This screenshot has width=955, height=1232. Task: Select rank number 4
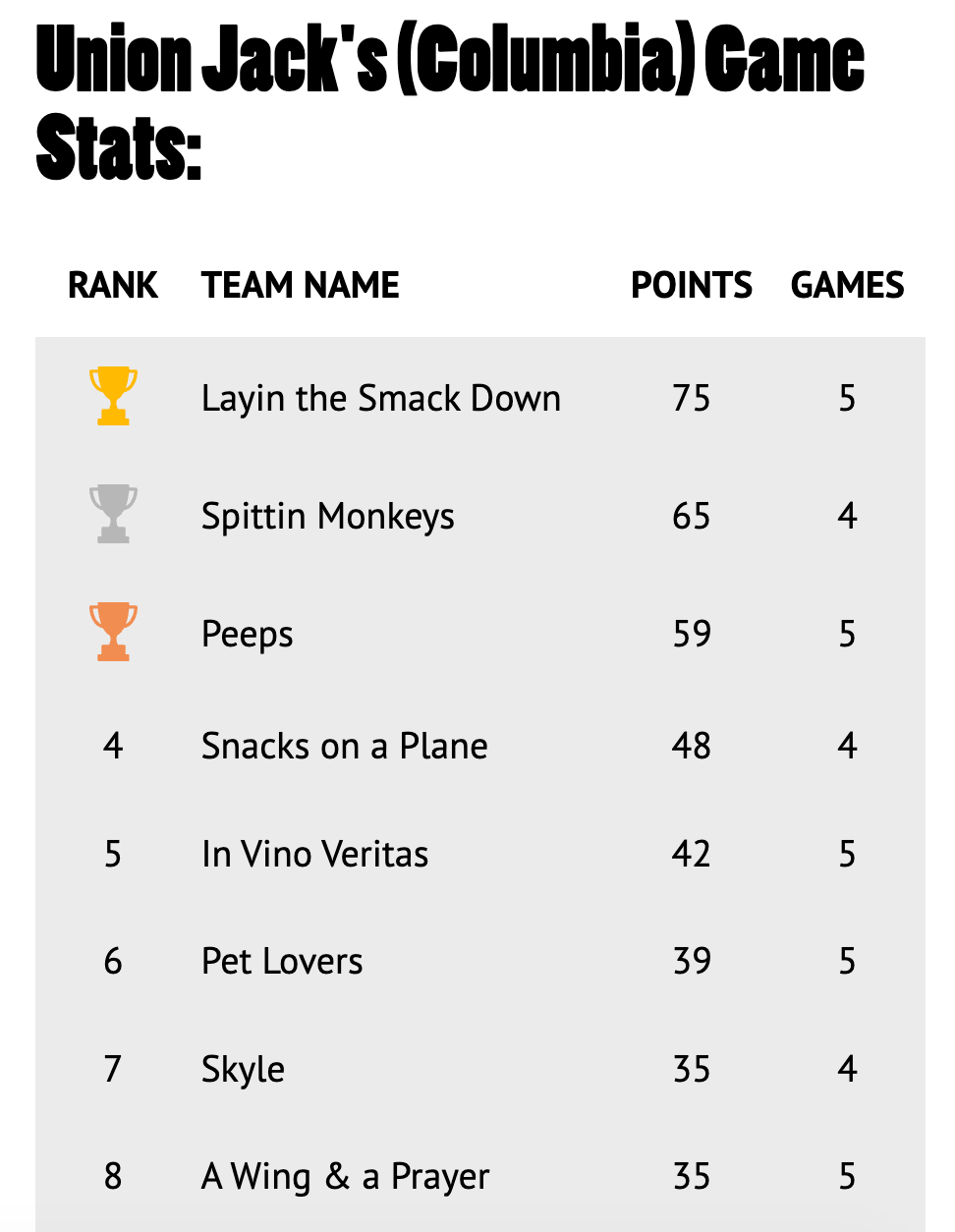pos(113,747)
